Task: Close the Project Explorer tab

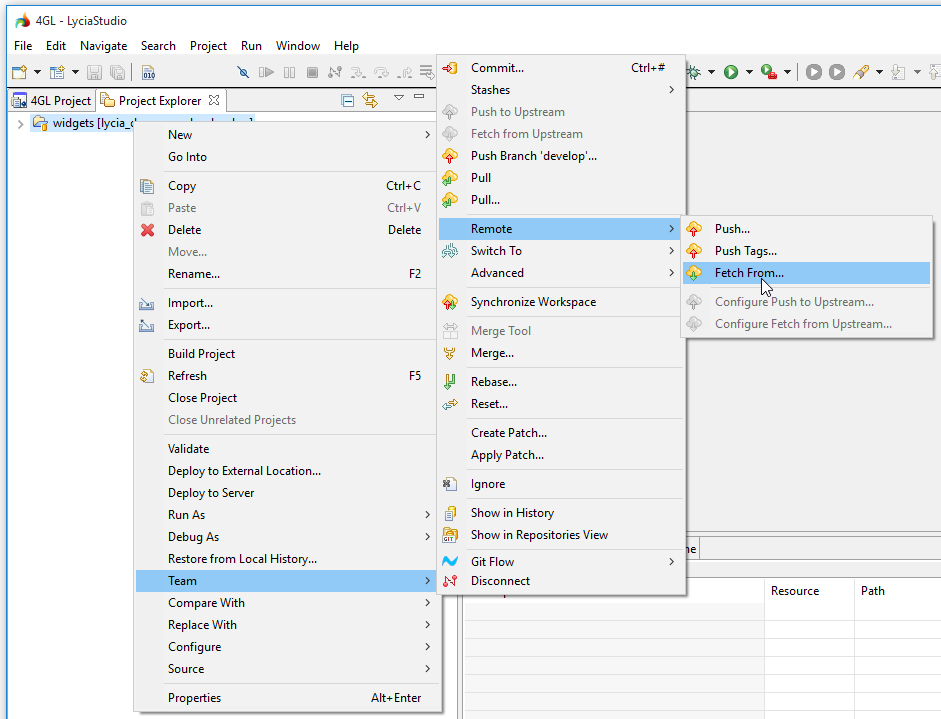Action: [x=214, y=100]
